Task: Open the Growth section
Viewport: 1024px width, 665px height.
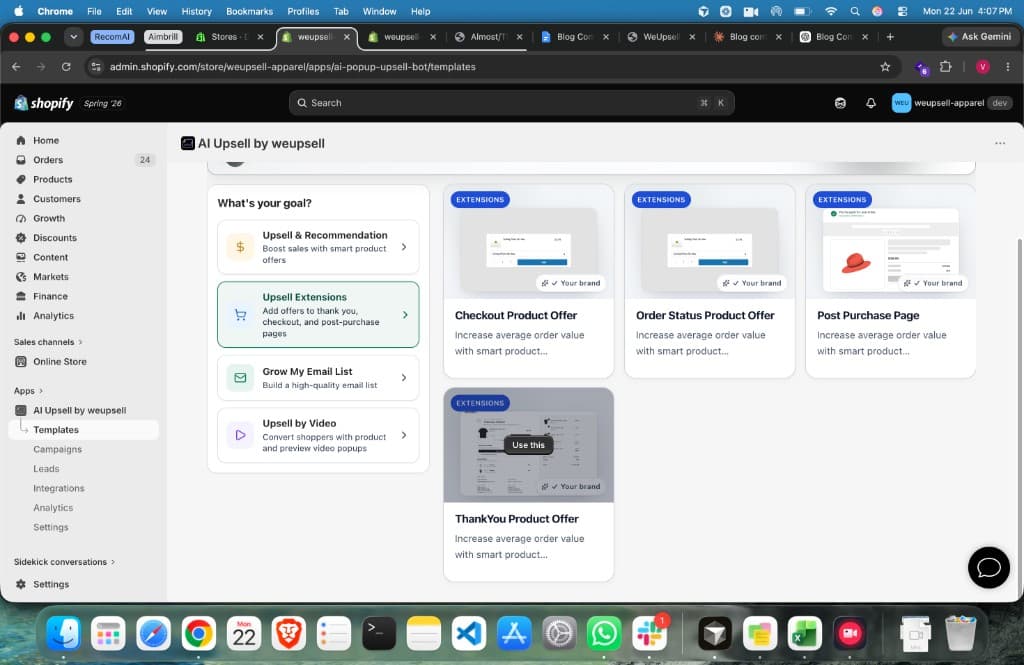Action: click(x=49, y=219)
